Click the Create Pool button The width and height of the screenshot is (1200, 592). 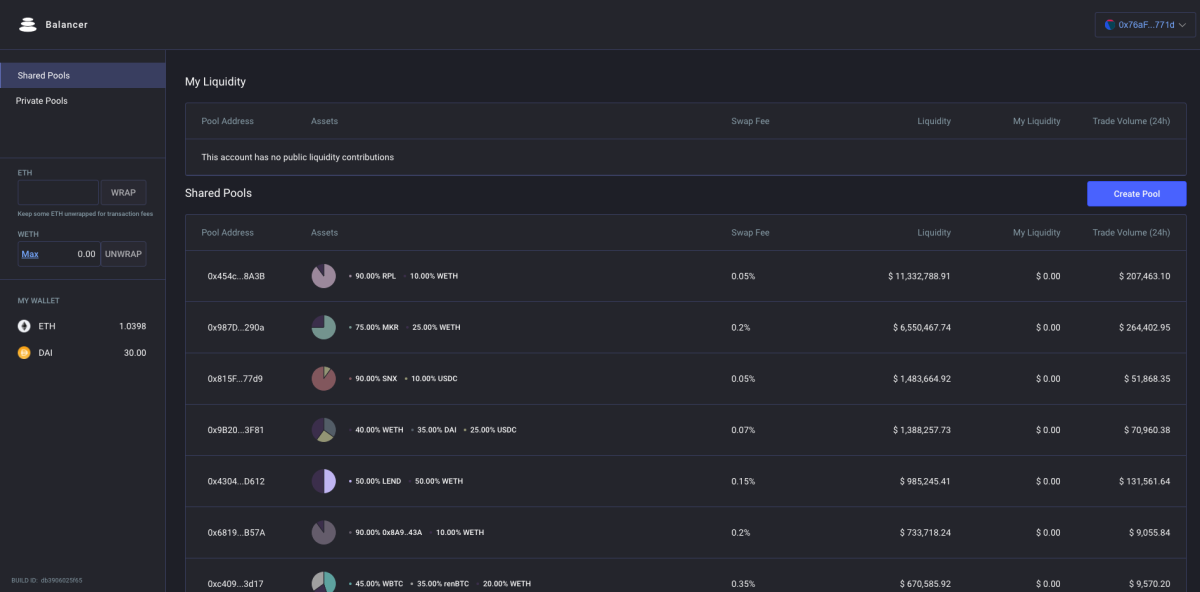point(1136,194)
